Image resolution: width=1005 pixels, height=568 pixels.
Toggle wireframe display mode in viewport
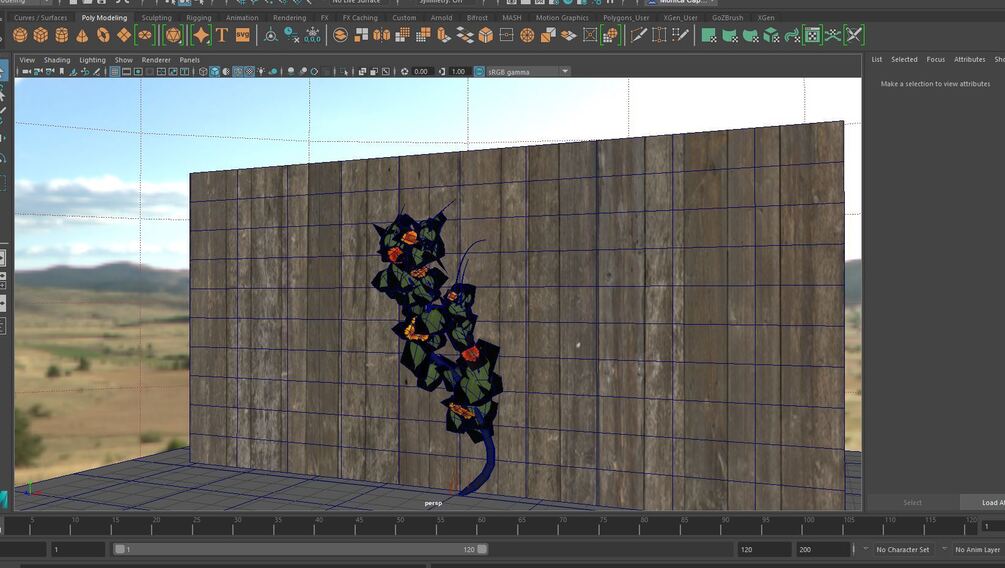click(x=203, y=72)
